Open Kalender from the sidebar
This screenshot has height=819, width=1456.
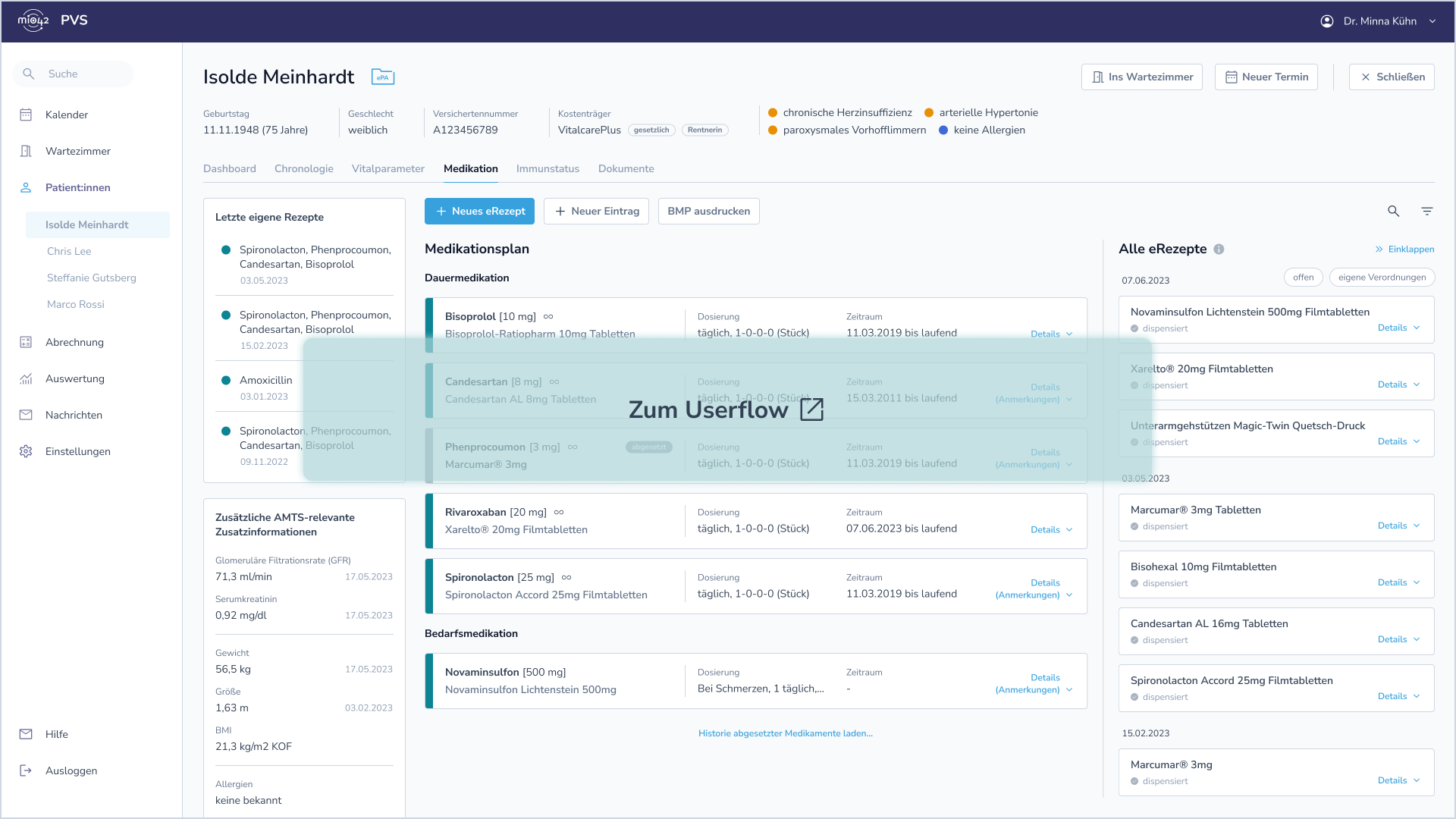[x=67, y=115]
